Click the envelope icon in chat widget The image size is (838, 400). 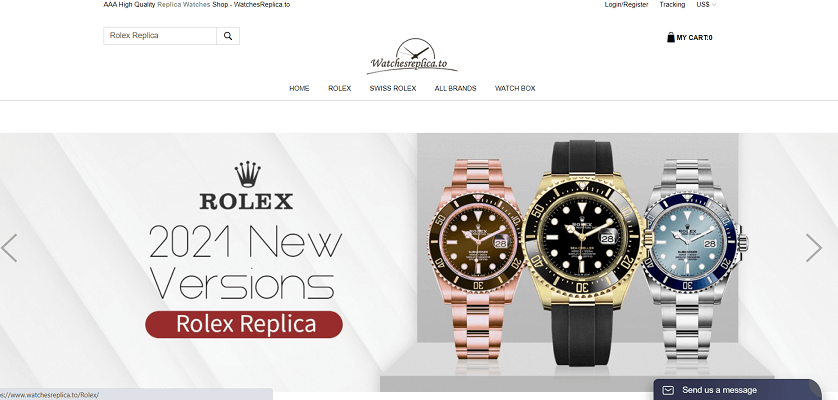[668, 390]
